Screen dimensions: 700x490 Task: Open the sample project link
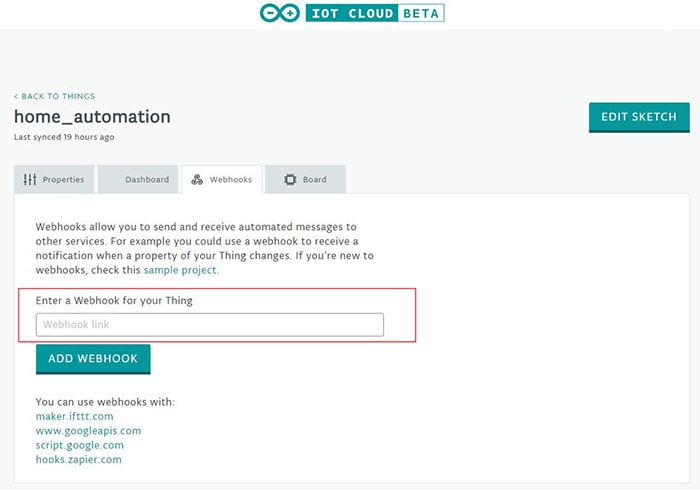(x=180, y=270)
